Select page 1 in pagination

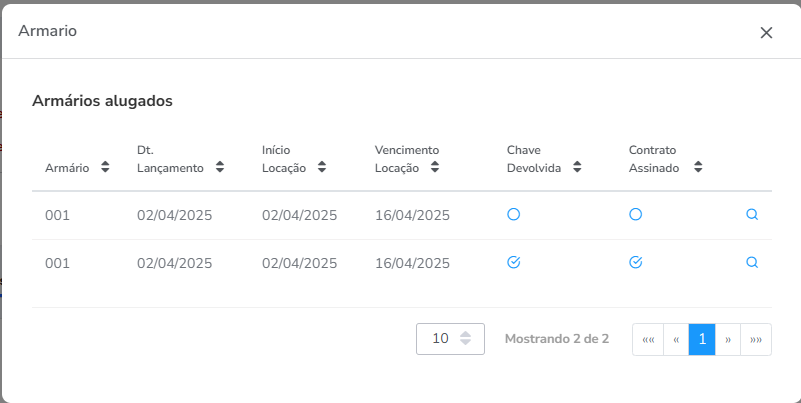702,339
